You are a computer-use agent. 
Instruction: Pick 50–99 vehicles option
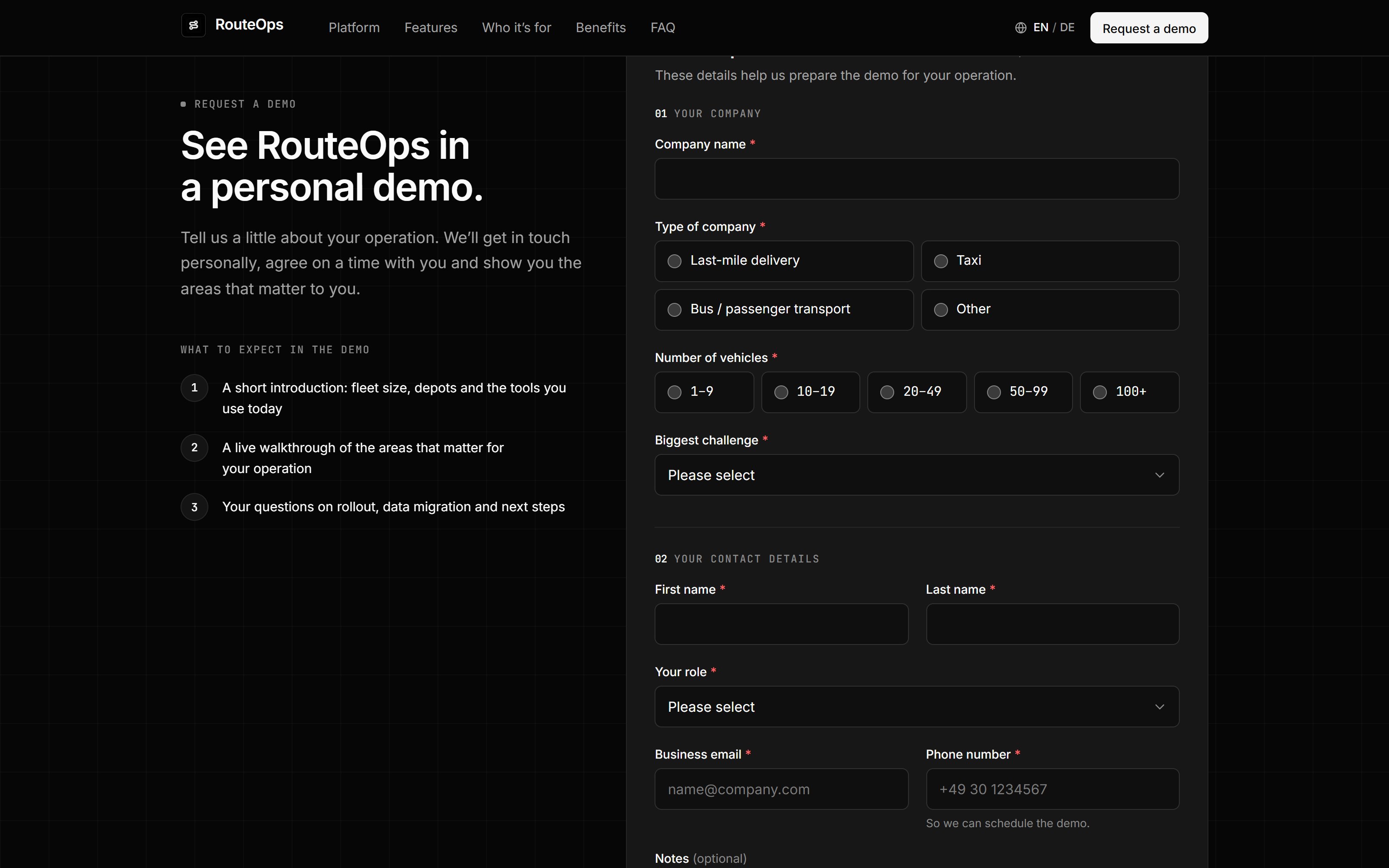(x=1023, y=392)
